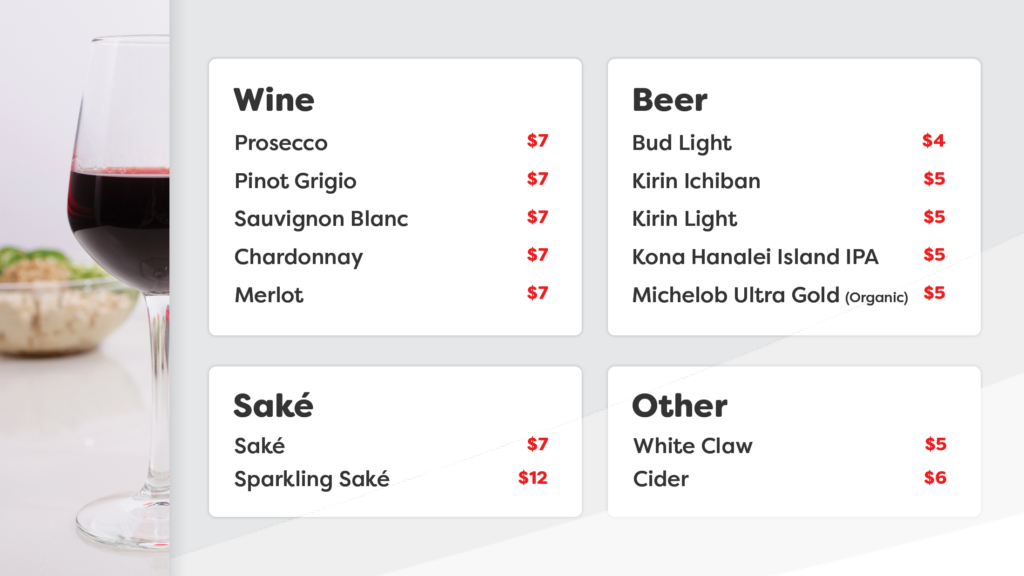Viewport: 1024px width, 576px height.
Task: Choose the Sparkling Saké item
Action: (x=312, y=479)
